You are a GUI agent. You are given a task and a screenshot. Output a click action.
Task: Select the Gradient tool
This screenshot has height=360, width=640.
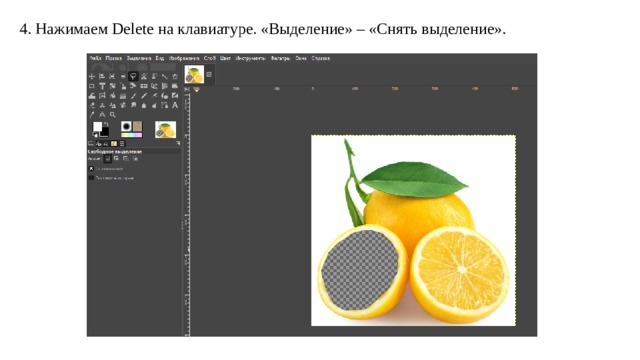123,96
